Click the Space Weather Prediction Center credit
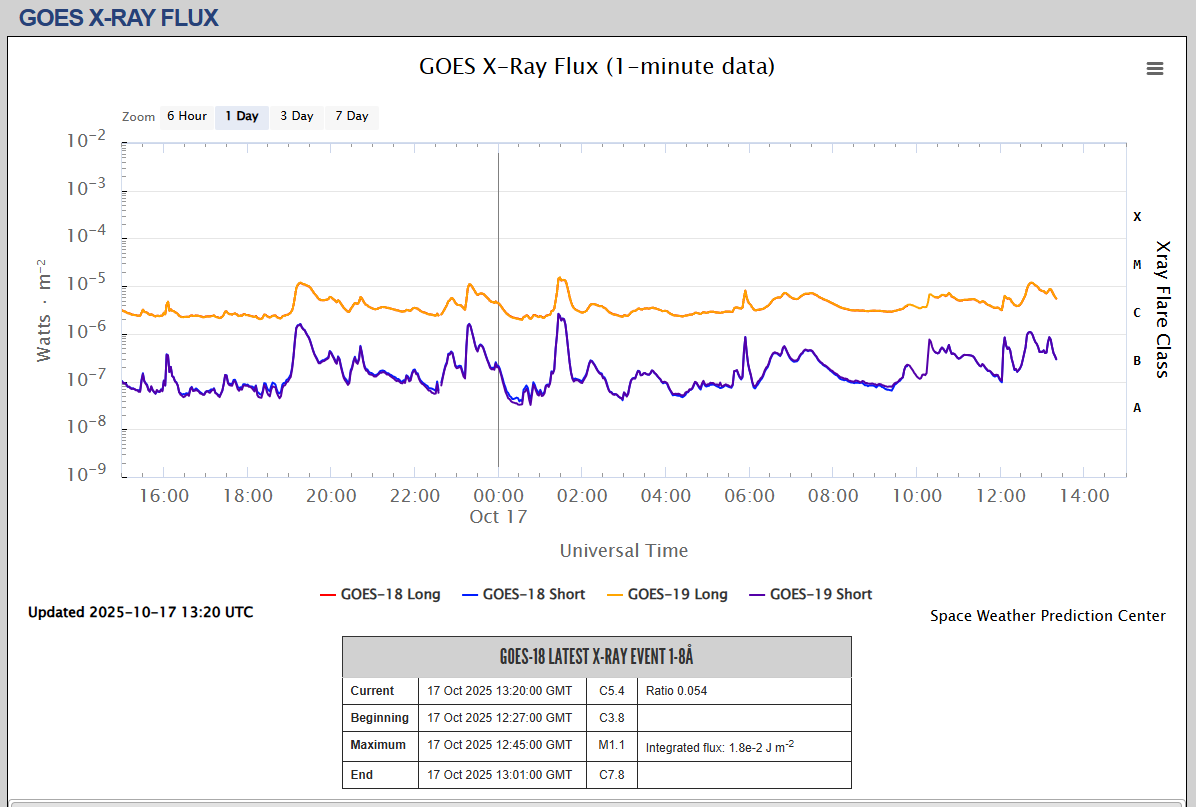 (x=1047, y=616)
